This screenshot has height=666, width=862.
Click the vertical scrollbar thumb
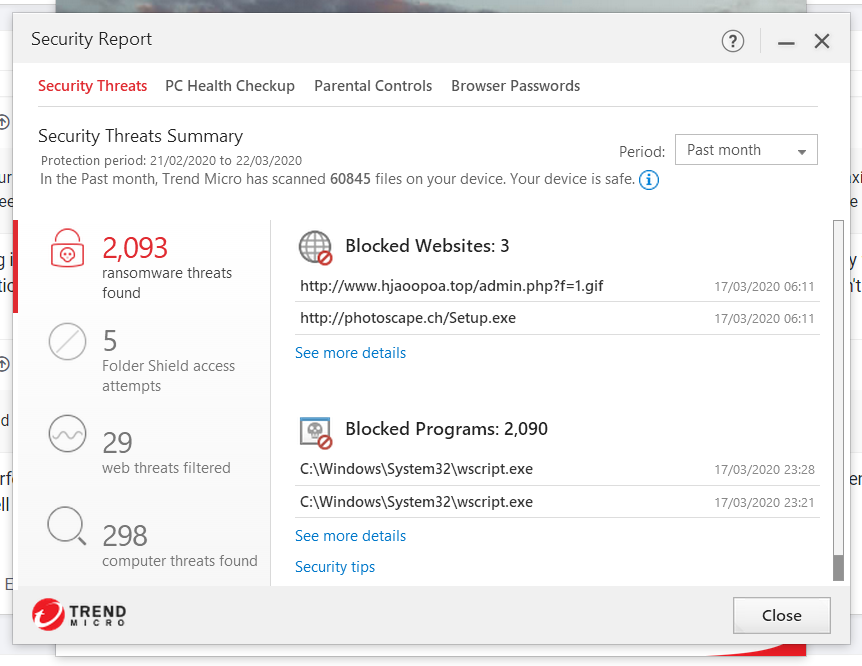point(838,568)
